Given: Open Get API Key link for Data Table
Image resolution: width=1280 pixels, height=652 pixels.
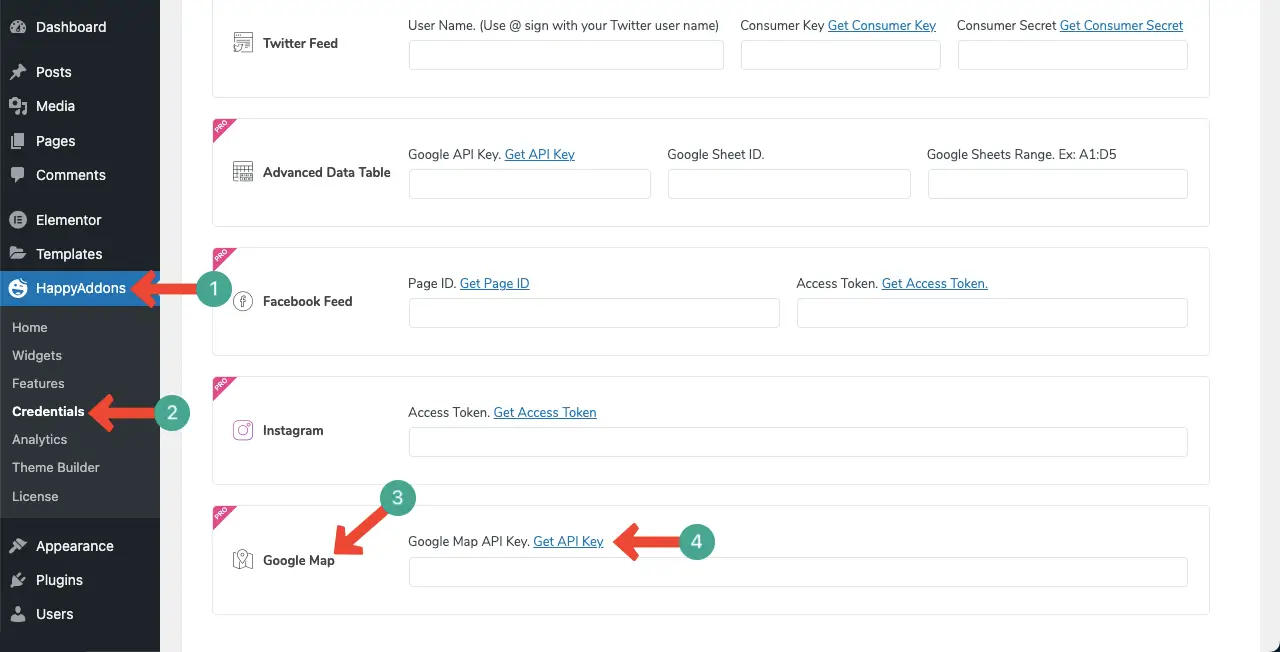Looking at the screenshot, I should (x=540, y=154).
